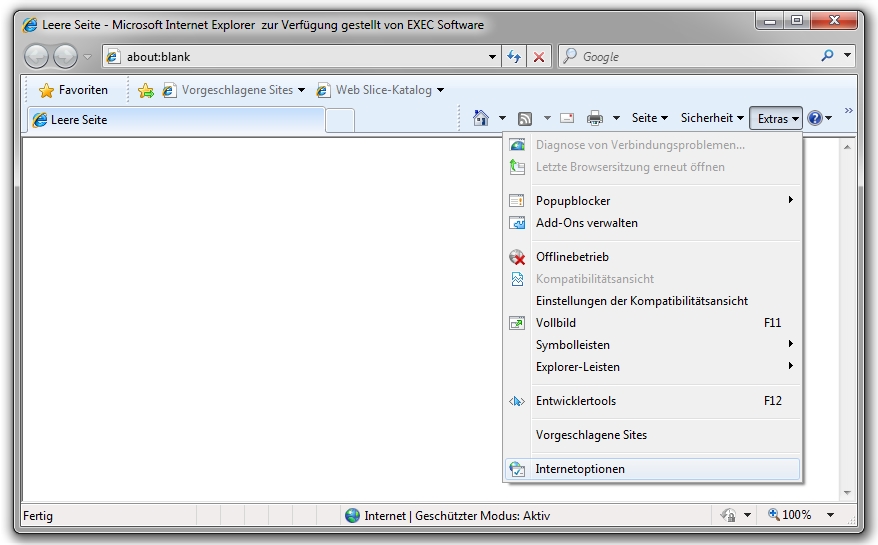
Task: Open Internetoptionen menu entry
Action: pos(652,469)
